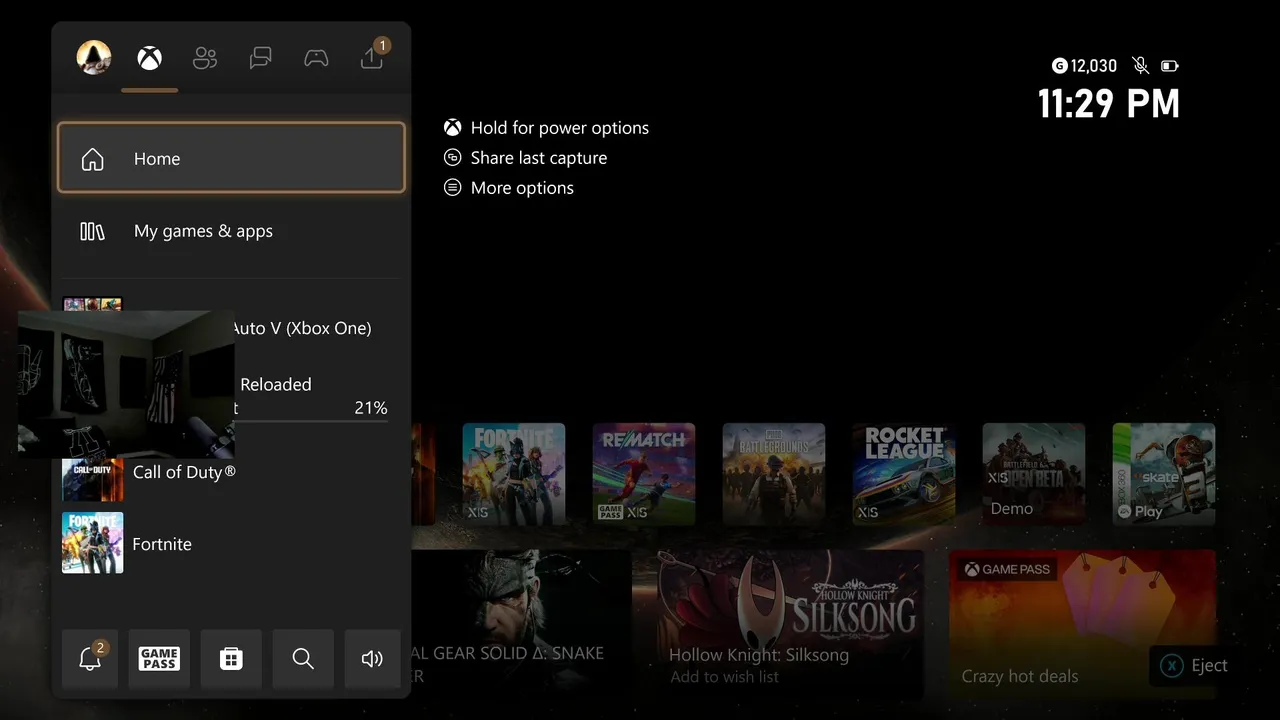Click the Home house icon
Image resolution: width=1280 pixels, height=720 pixels.
(92, 159)
